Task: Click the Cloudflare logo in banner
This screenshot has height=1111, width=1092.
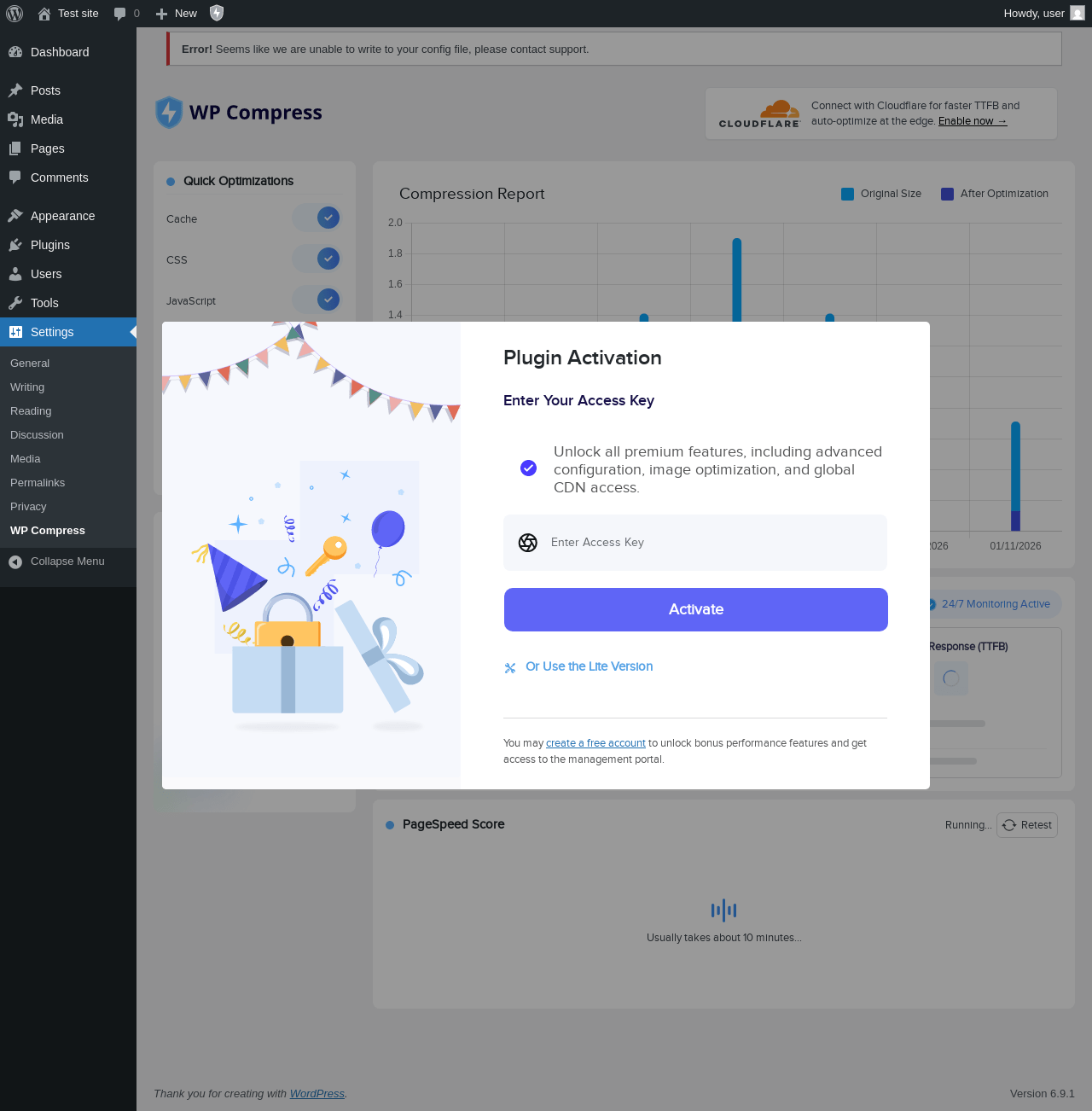Action: (759, 113)
